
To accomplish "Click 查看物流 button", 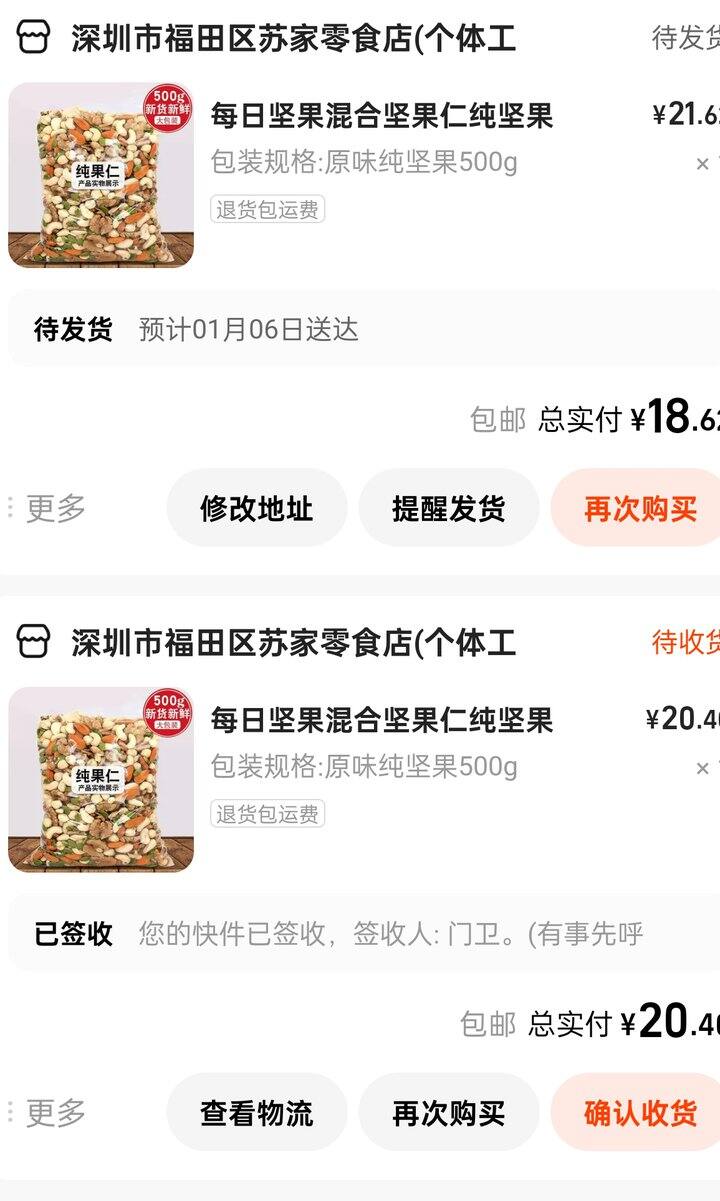I will tap(257, 1112).
